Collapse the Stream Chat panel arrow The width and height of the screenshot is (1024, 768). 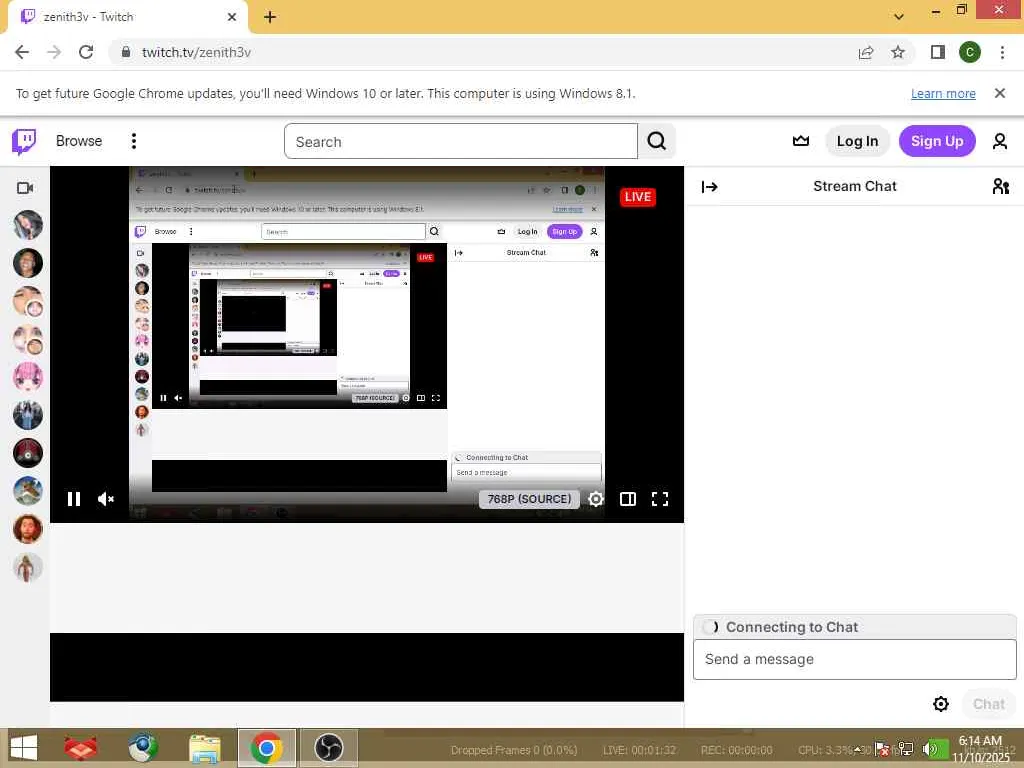709,187
